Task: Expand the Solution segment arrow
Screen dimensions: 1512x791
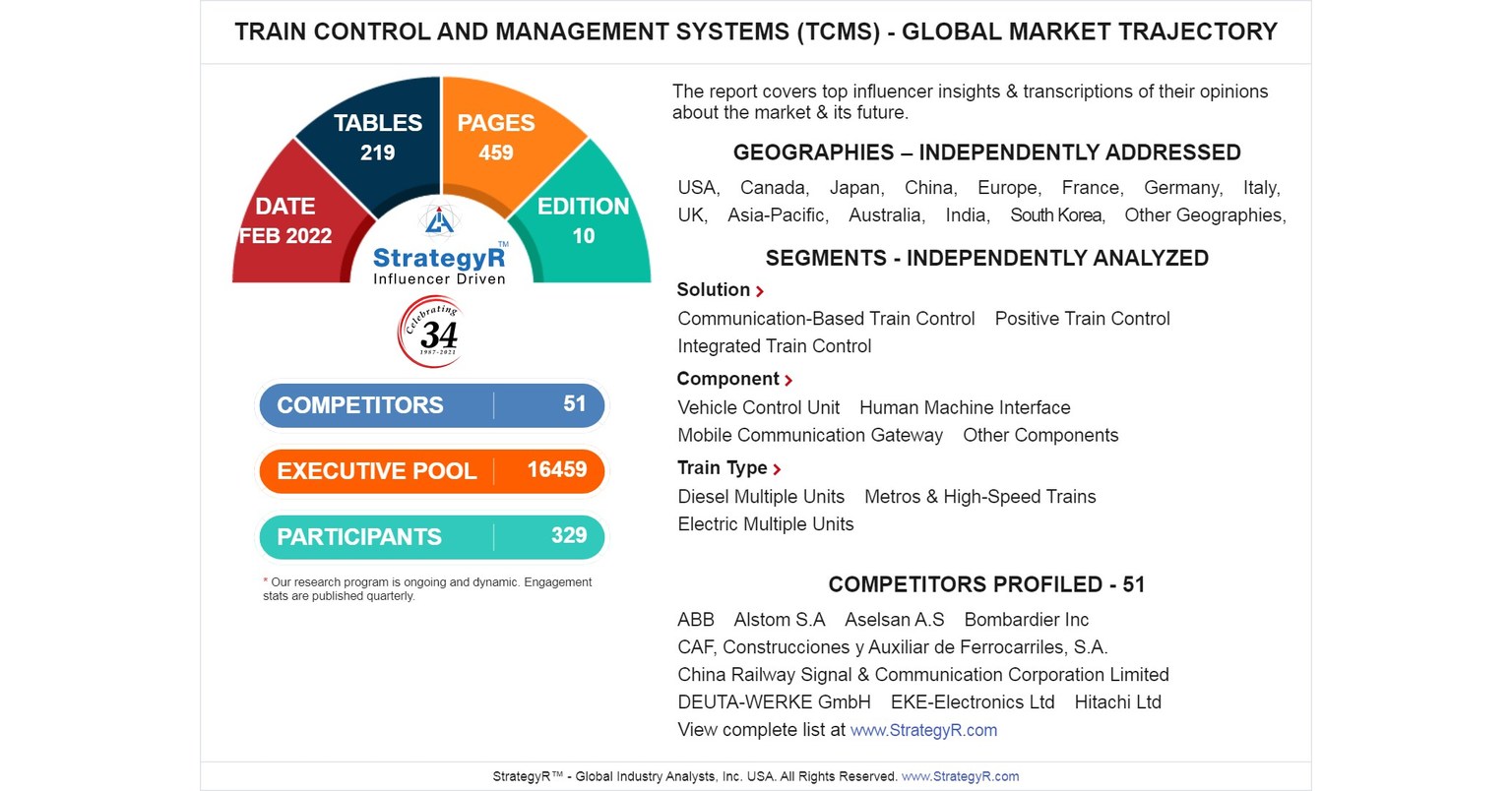Action: tap(760, 290)
